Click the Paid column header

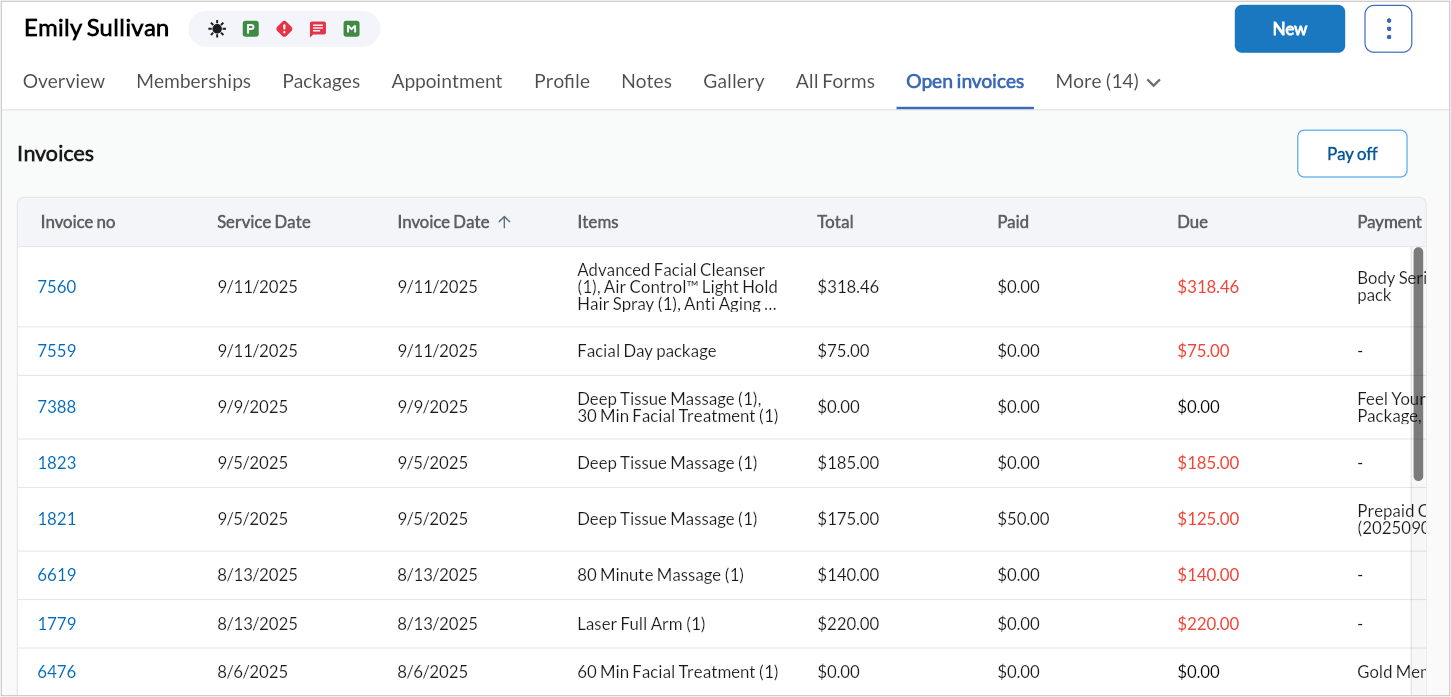pos(1013,222)
